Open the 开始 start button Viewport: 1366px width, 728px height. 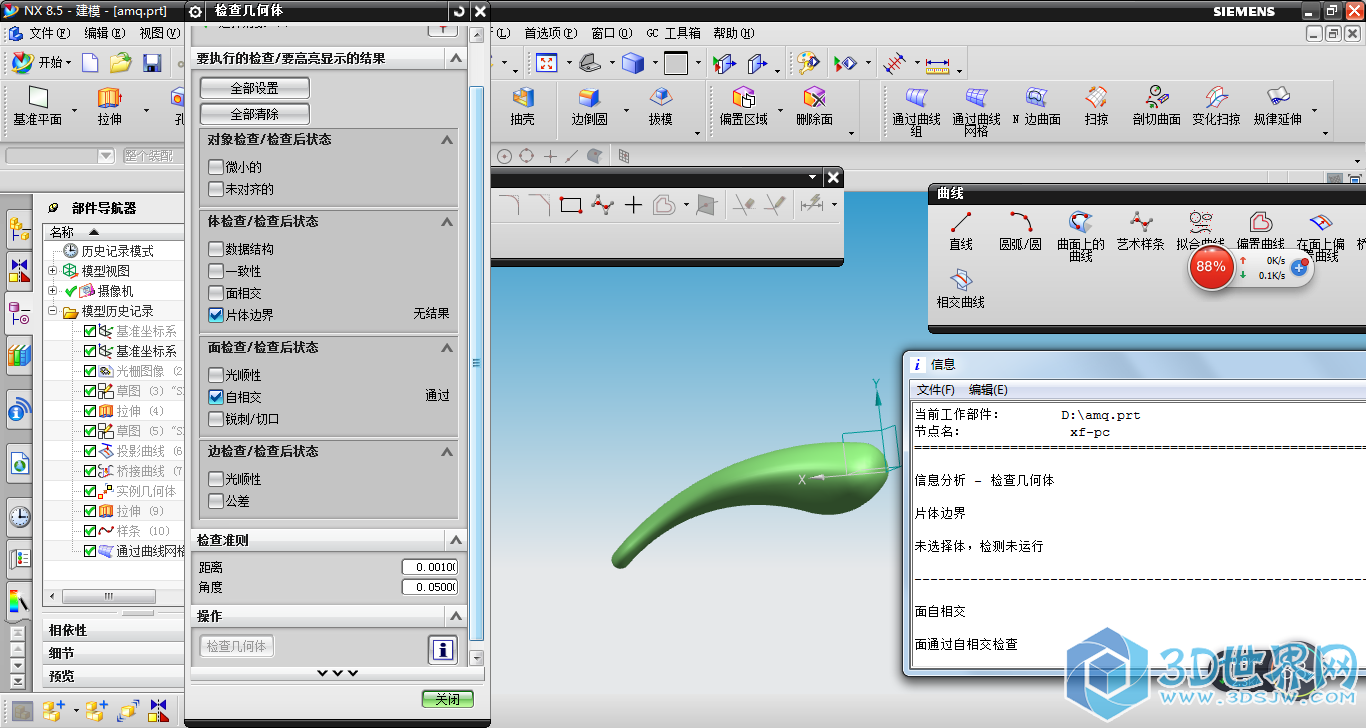(41, 63)
